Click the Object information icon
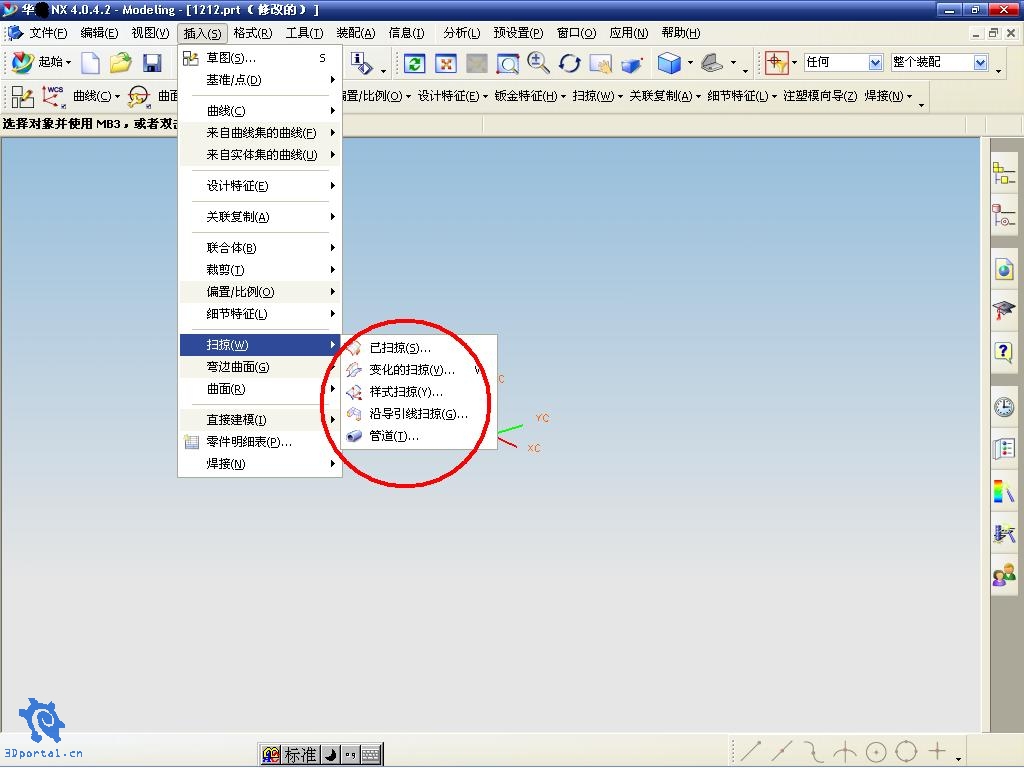Image resolution: width=1024 pixels, height=768 pixels. [361, 63]
